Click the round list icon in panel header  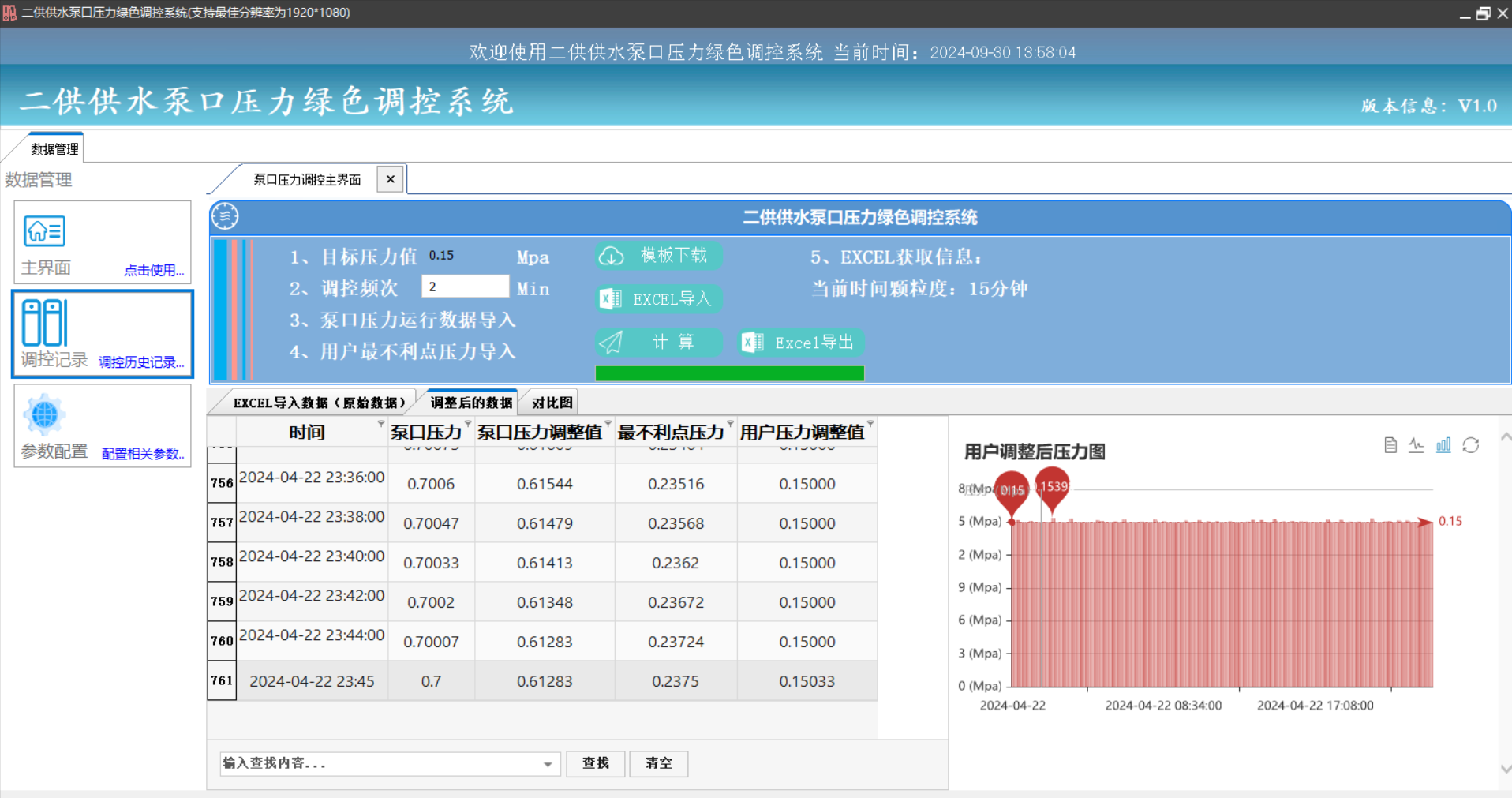click(225, 216)
